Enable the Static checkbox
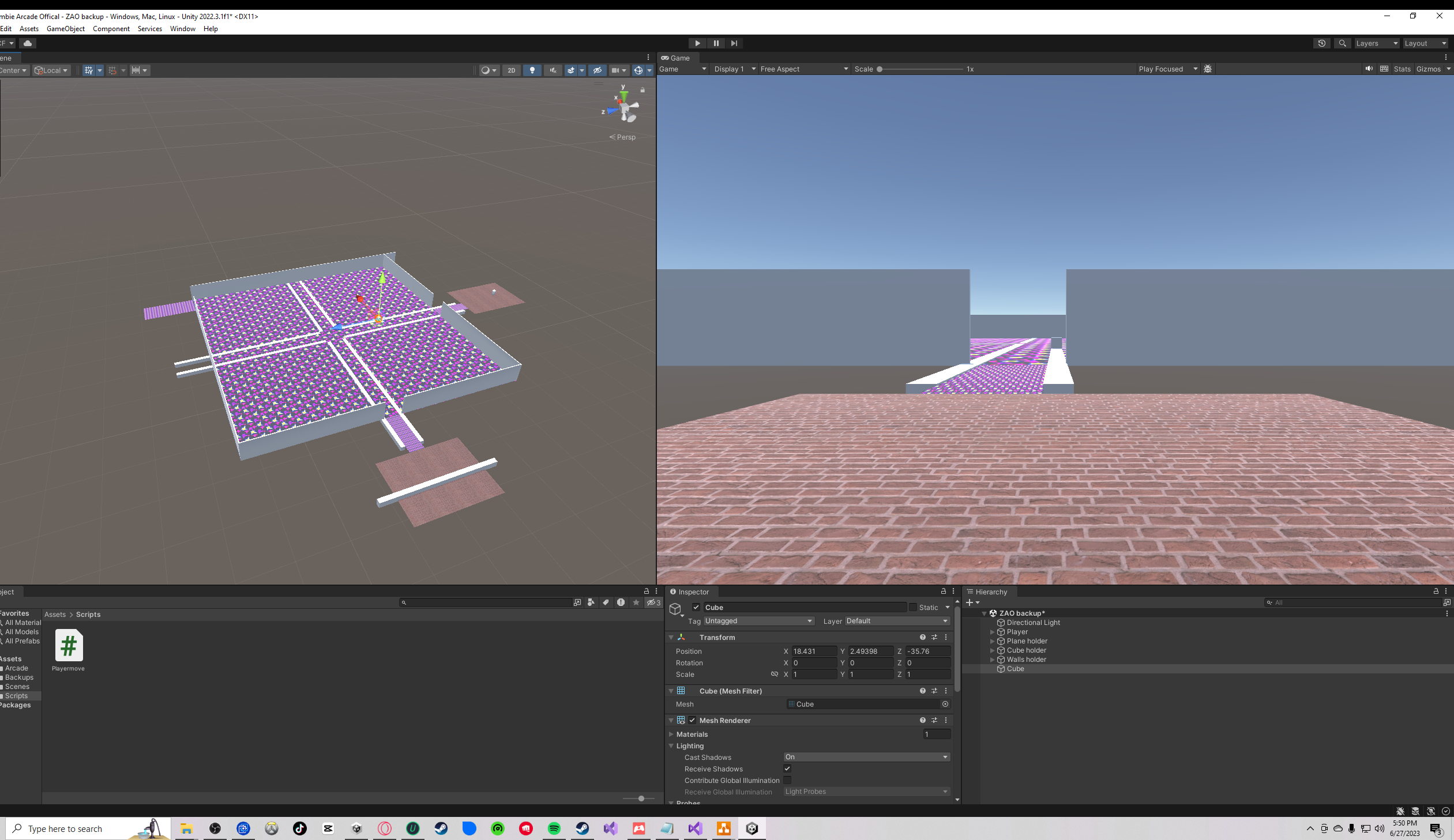Screen dimensions: 1454x840 (x=913, y=608)
